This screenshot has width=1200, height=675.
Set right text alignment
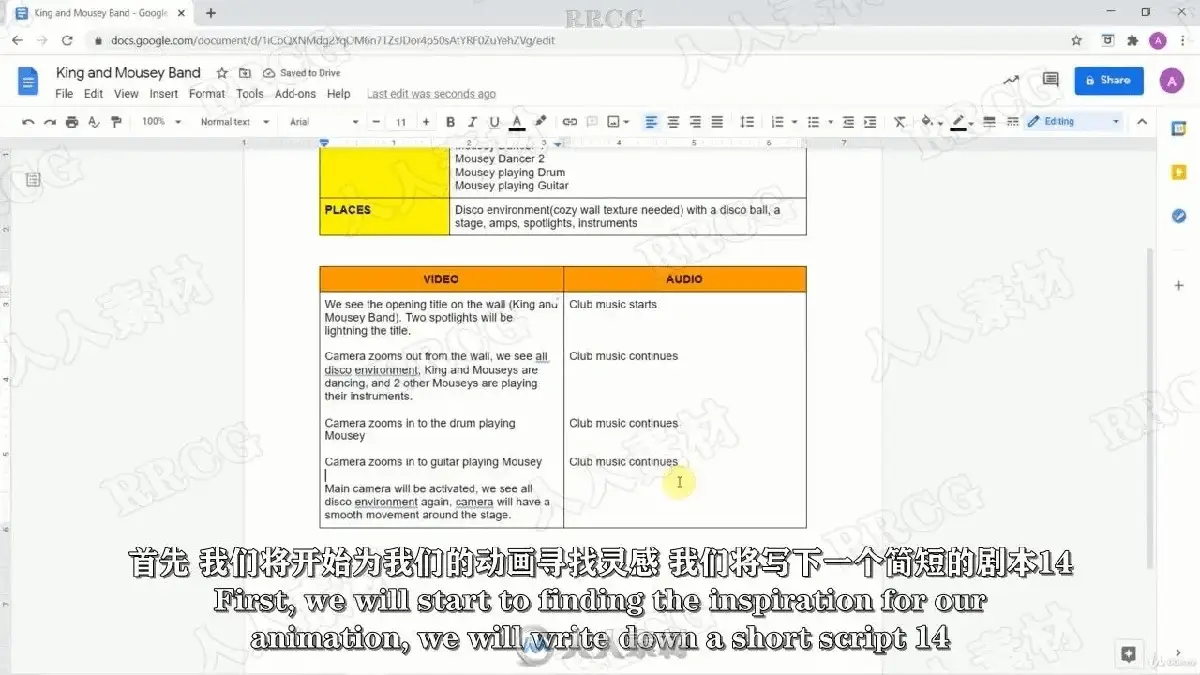pyautogui.click(x=695, y=122)
